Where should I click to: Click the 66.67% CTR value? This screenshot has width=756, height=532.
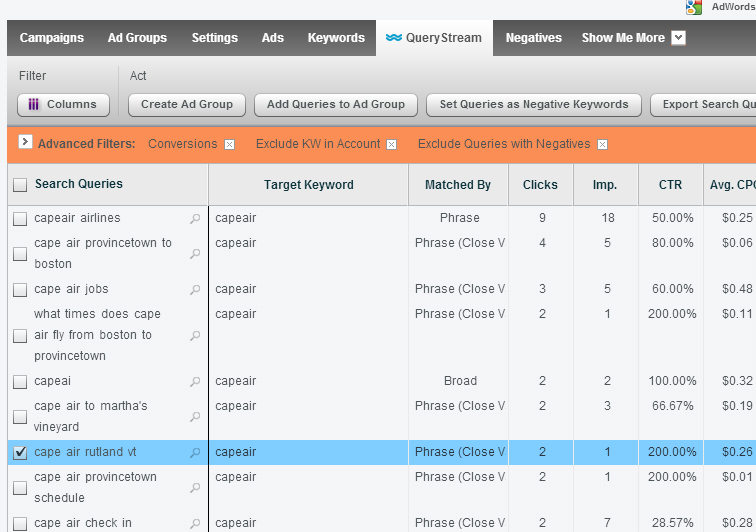point(673,406)
